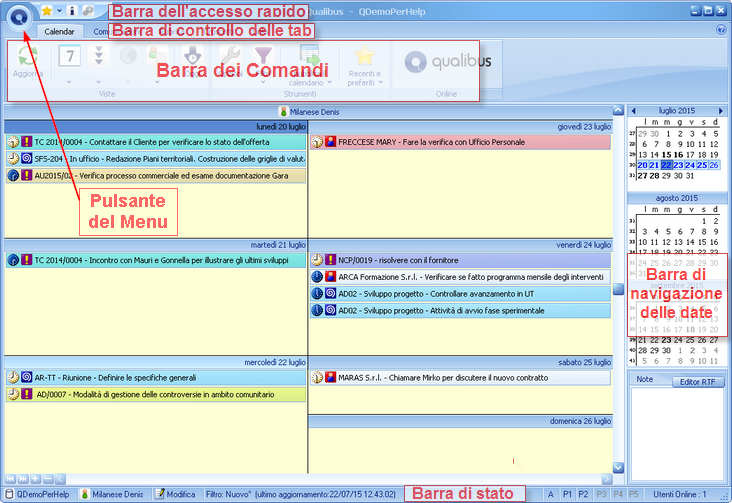
Task: Click the greyed round circle icon in Viste
Action: coord(128,56)
